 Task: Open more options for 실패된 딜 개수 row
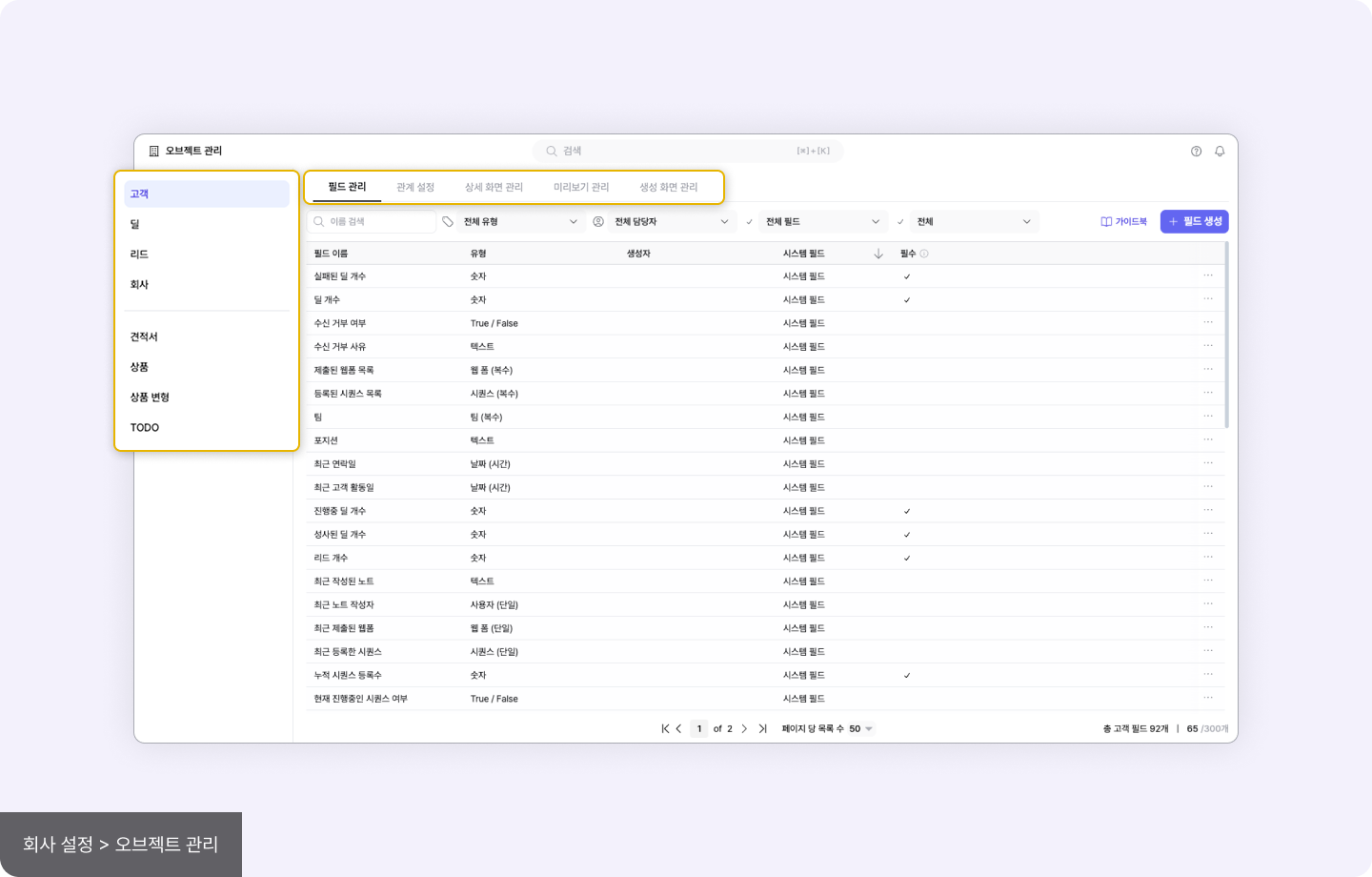(1207, 276)
